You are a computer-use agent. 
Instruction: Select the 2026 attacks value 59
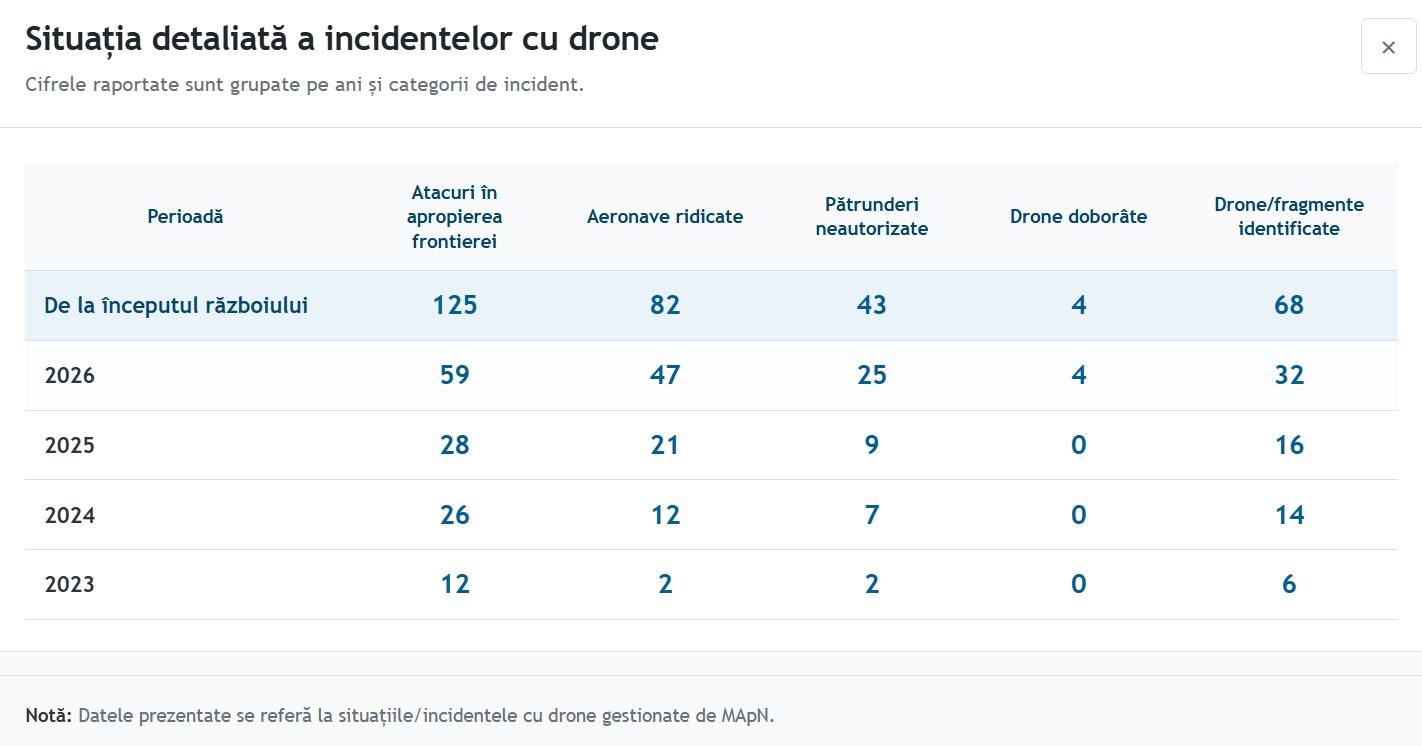[x=455, y=375]
